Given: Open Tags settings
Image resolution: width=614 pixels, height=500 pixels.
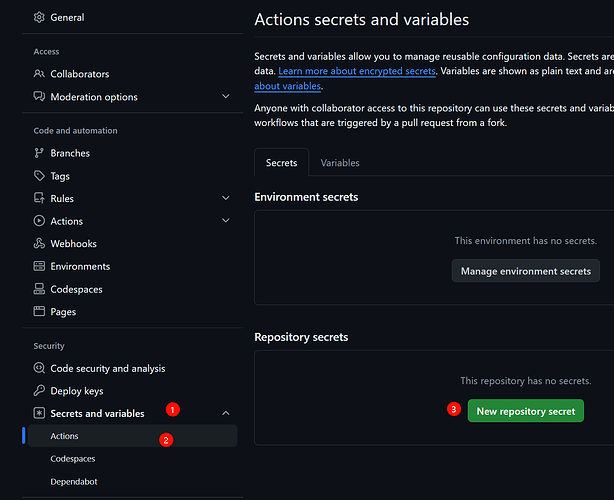Looking at the screenshot, I should pyautogui.click(x=60, y=176).
